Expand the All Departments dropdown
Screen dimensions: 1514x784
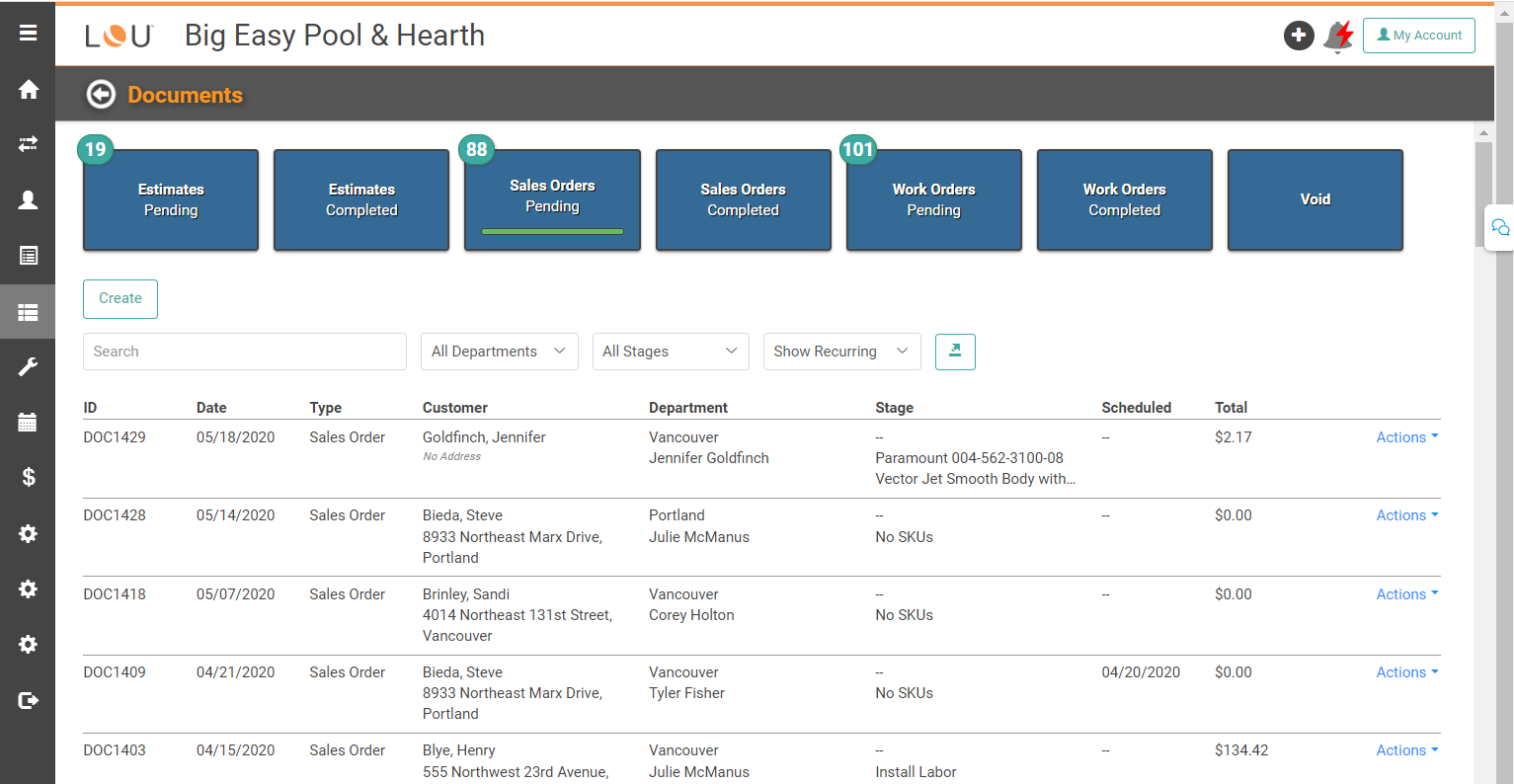(499, 352)
